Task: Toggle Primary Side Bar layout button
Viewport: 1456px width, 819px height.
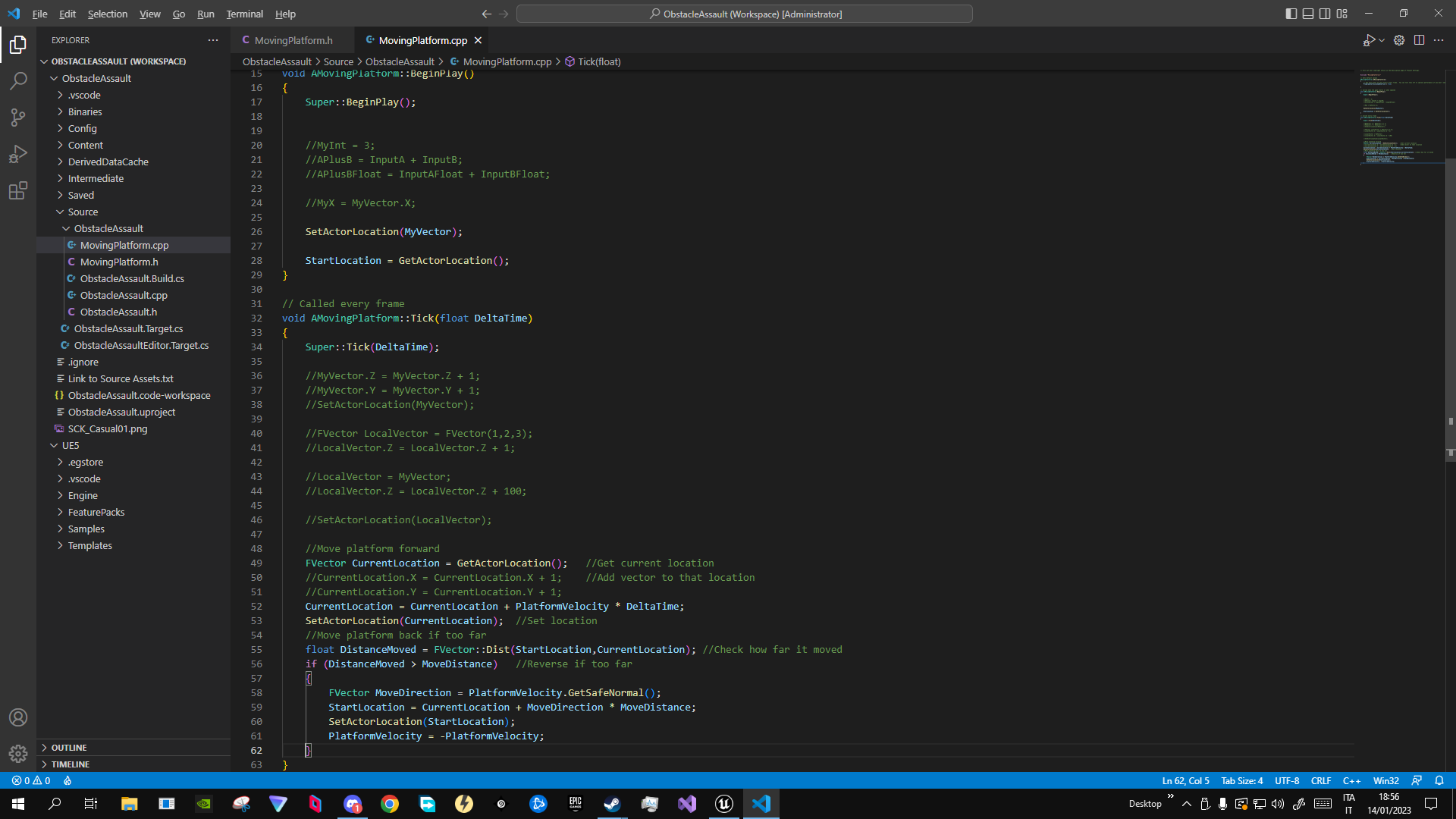Action: [1291, 14]
